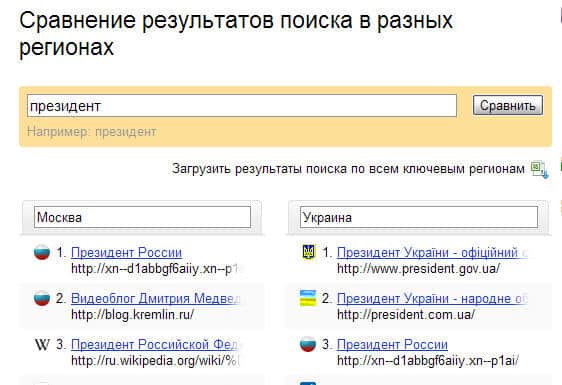
Task: Click xn--d1abbgf6aiiy URL in Москва column
Action: 155,269
